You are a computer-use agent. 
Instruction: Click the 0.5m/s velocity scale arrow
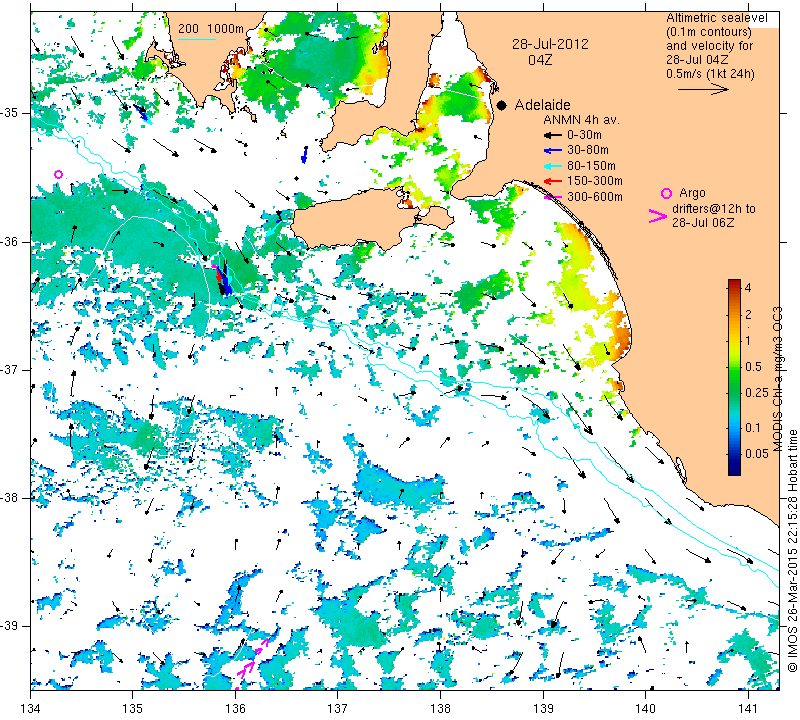(x=703, y=89)
